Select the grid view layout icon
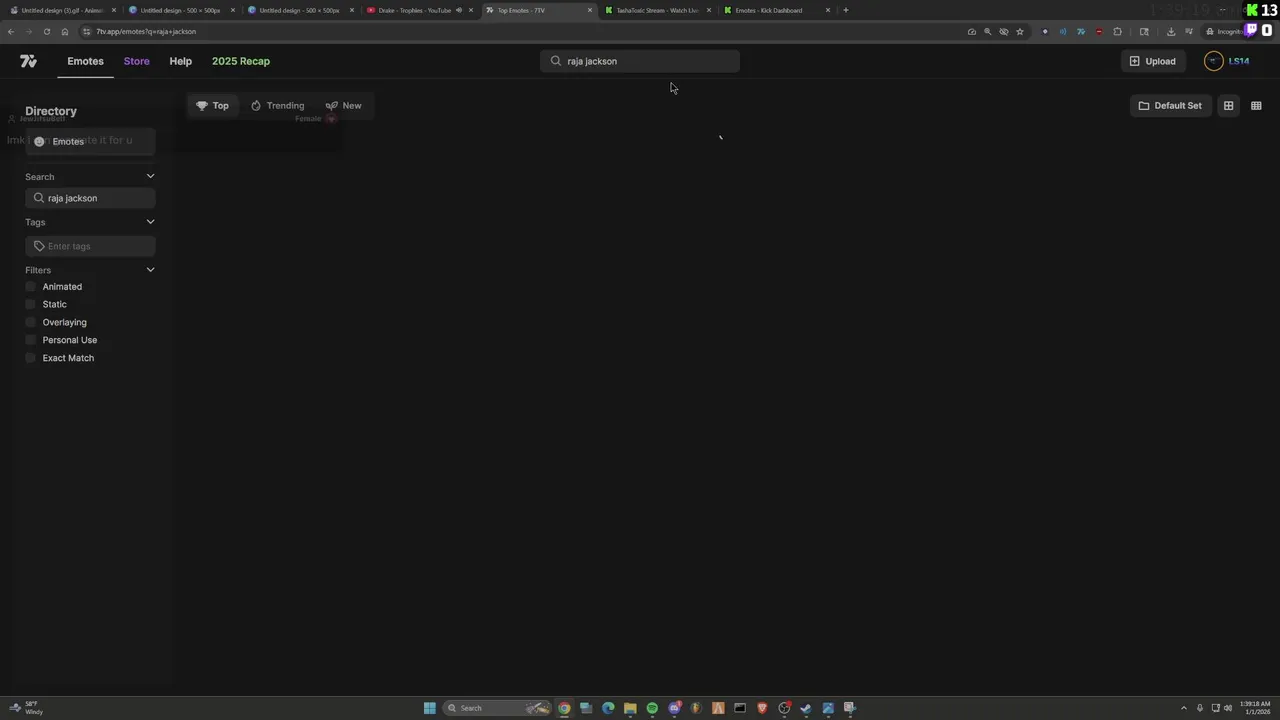The width and height of the screenshot is (1280, 720). pos(1228,105)
